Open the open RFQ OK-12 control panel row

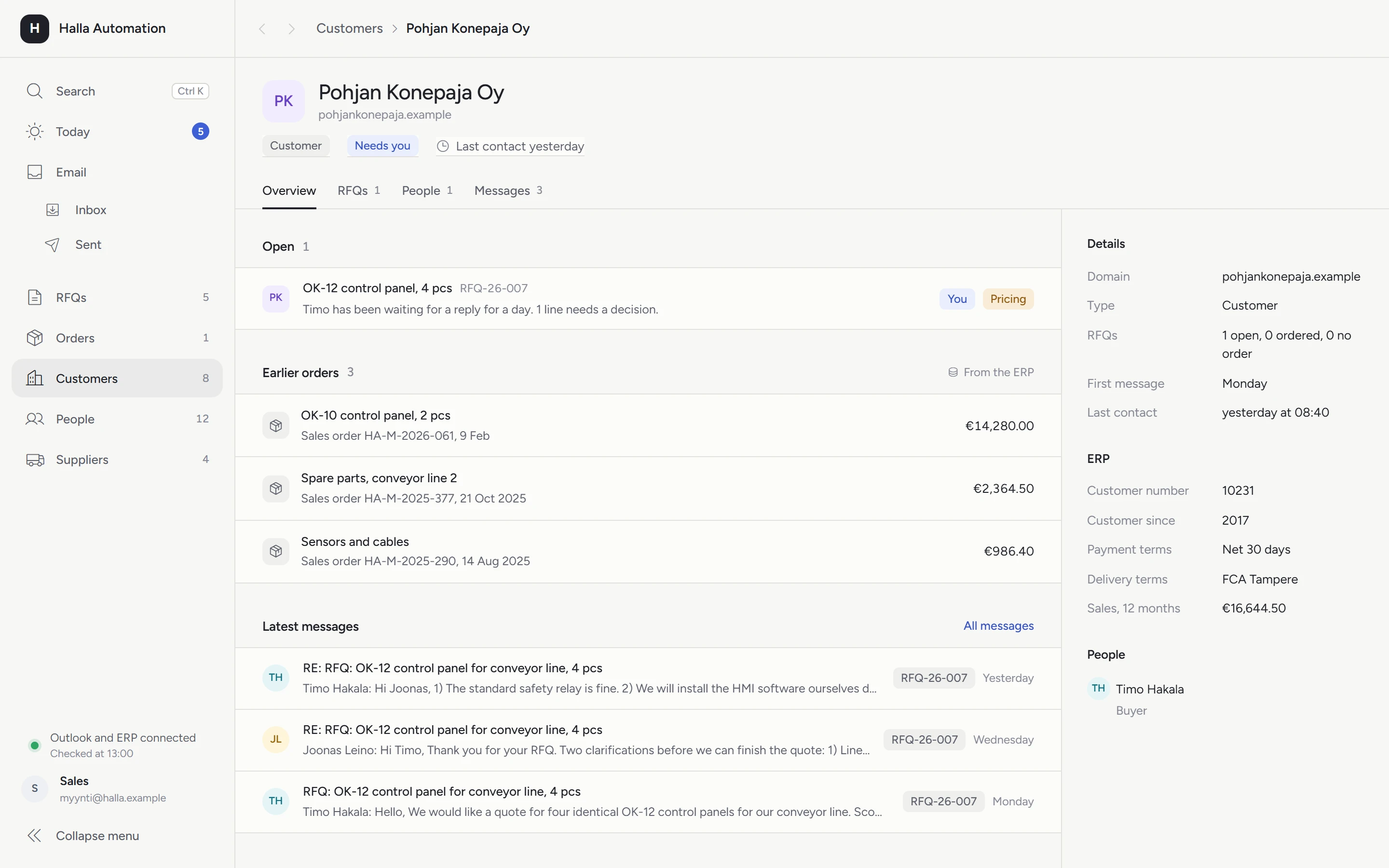point(648,298)
